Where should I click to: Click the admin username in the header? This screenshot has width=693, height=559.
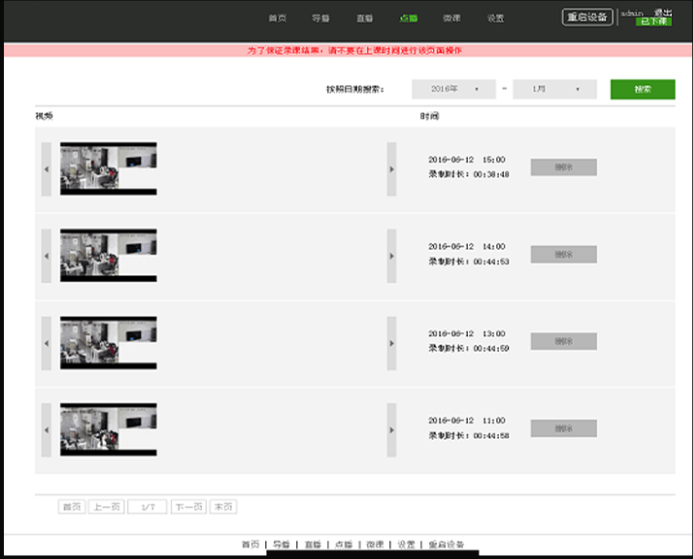(x=632, y=13)
